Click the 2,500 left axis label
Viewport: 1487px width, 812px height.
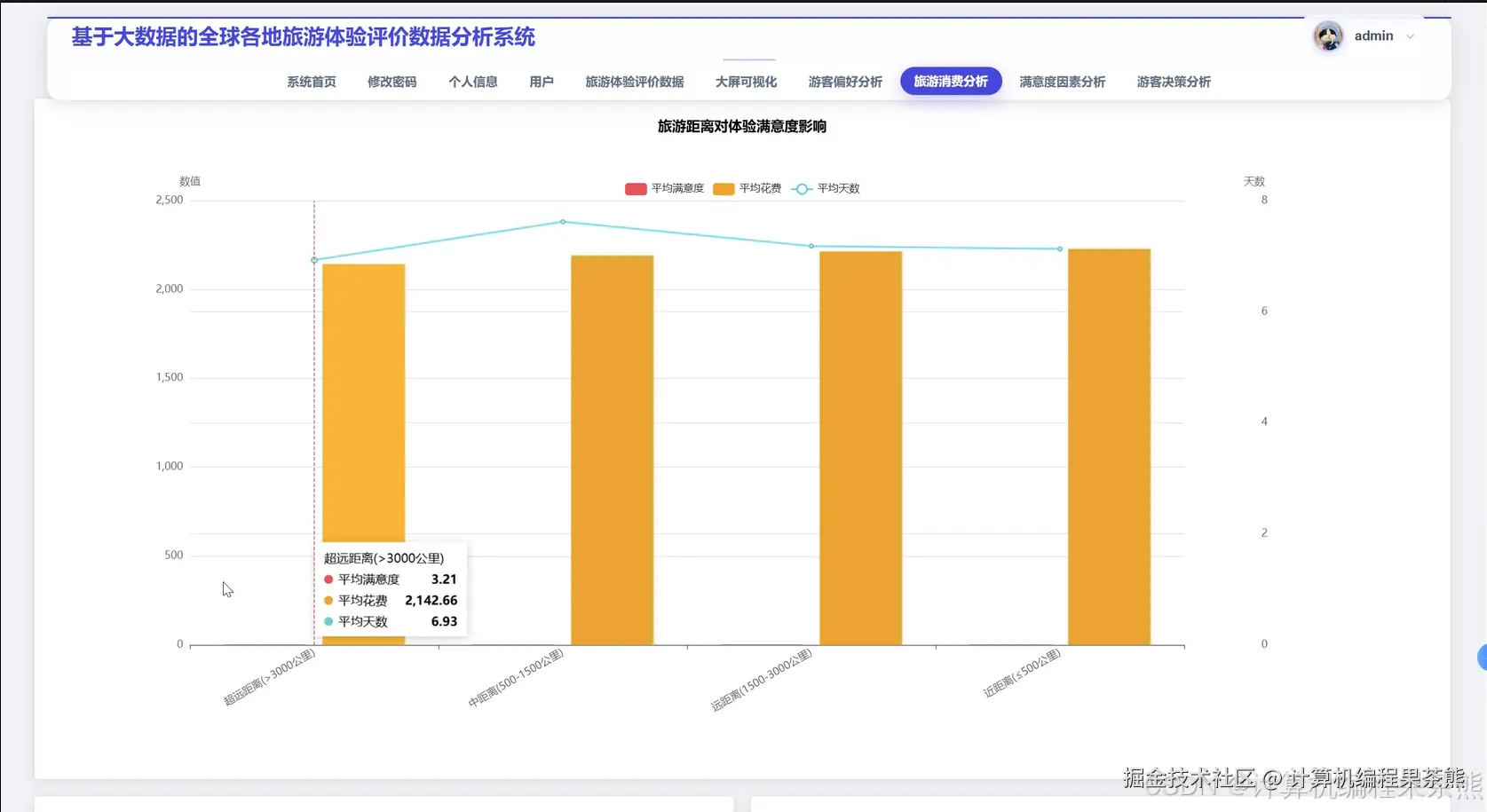(x=170, y=201)
